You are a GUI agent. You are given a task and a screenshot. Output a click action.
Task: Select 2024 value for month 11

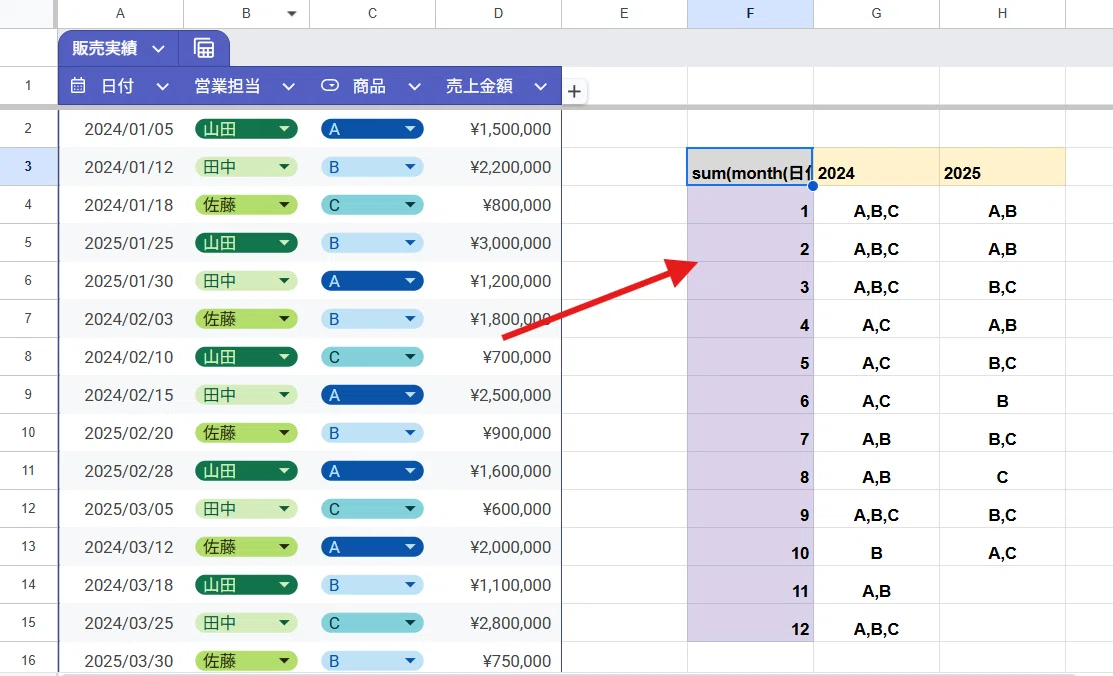876,585
